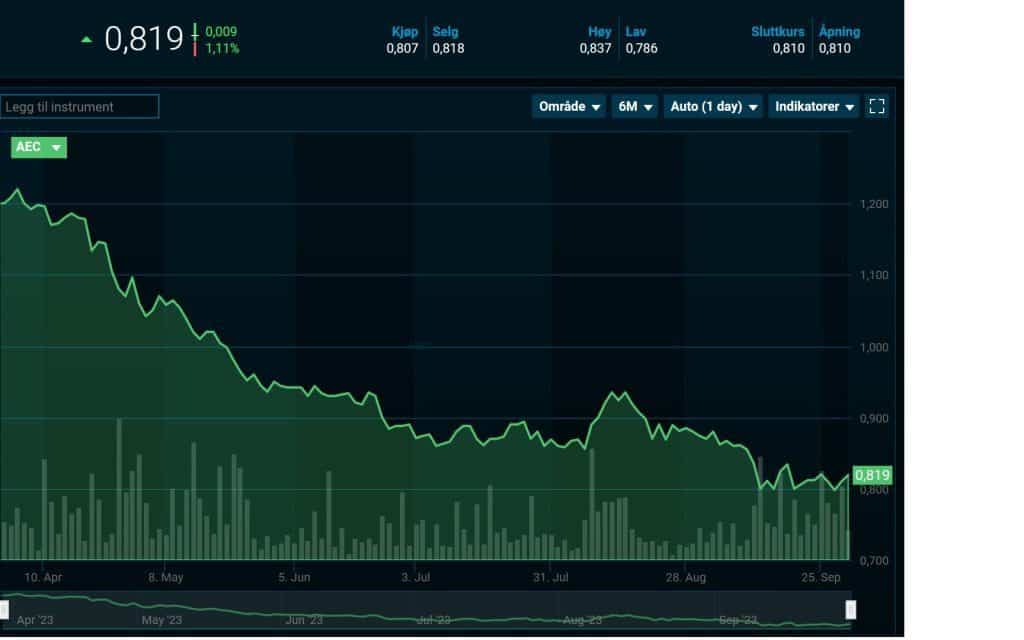Click the Åpning label

click(x=840, y=31)
